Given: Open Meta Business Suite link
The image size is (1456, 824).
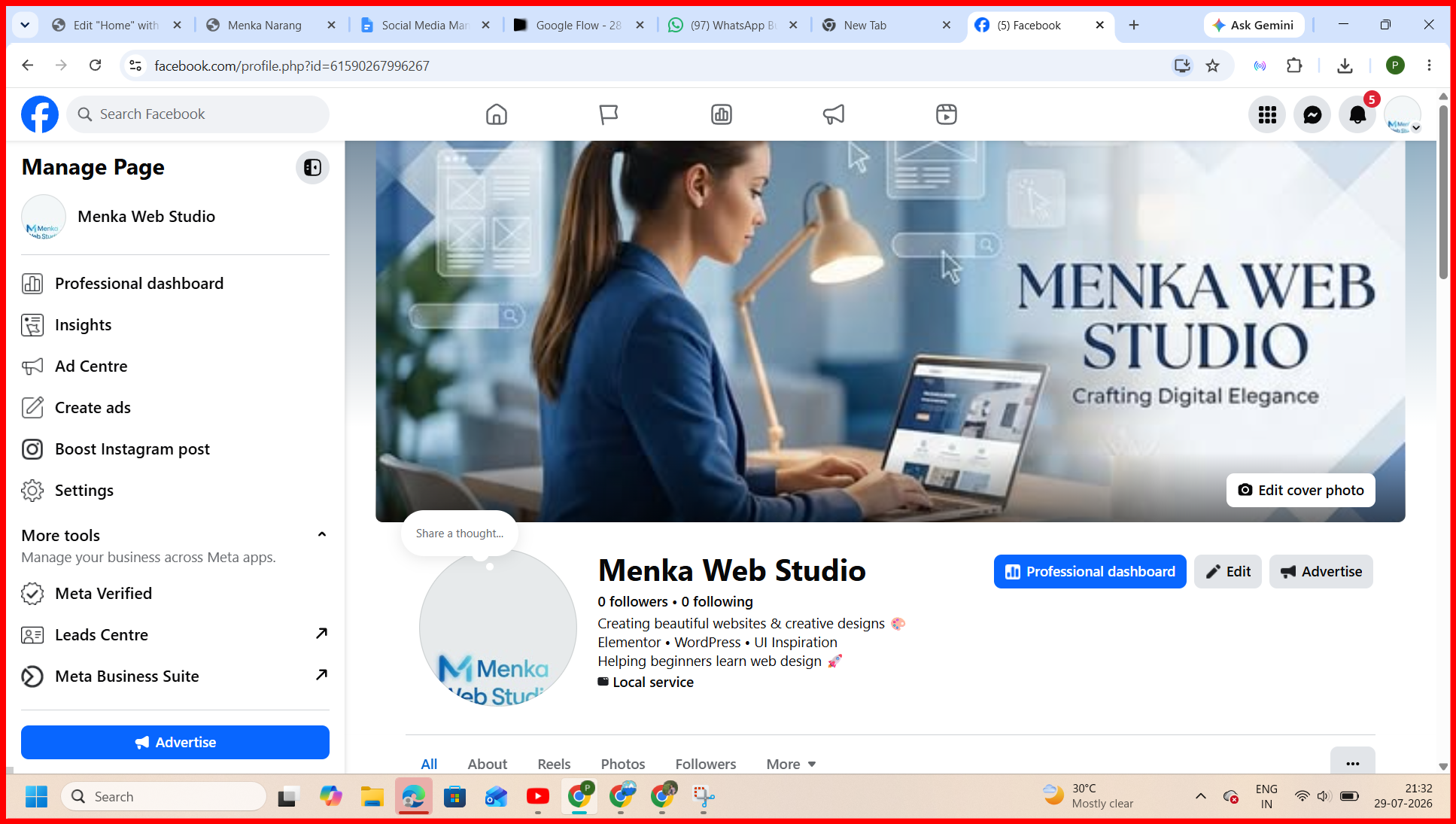Looking at the screenshot, I should [175, 677].
